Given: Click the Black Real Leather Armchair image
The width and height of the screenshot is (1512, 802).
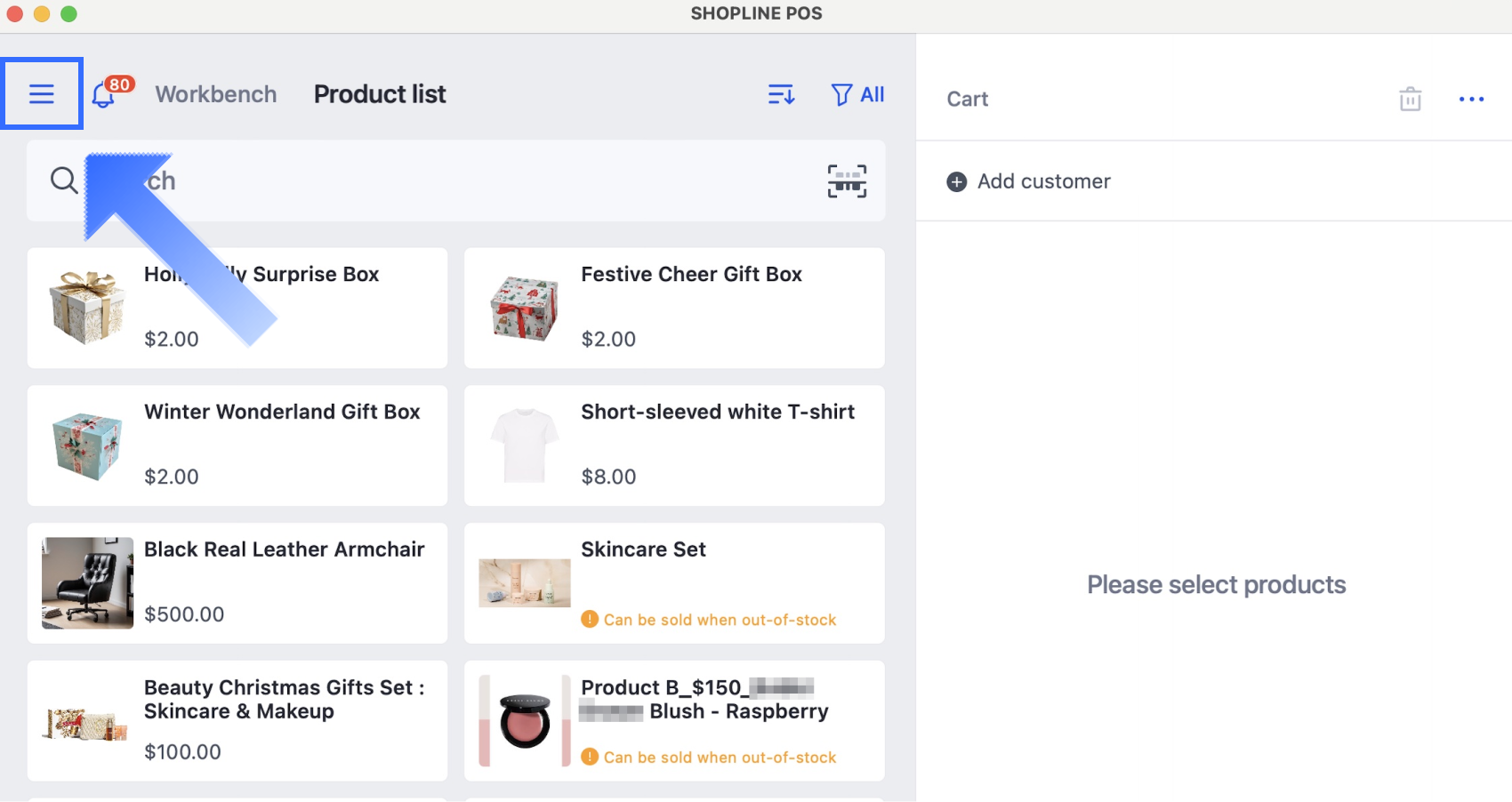Looking at the screenshot, I should click(x=87, y=582).
